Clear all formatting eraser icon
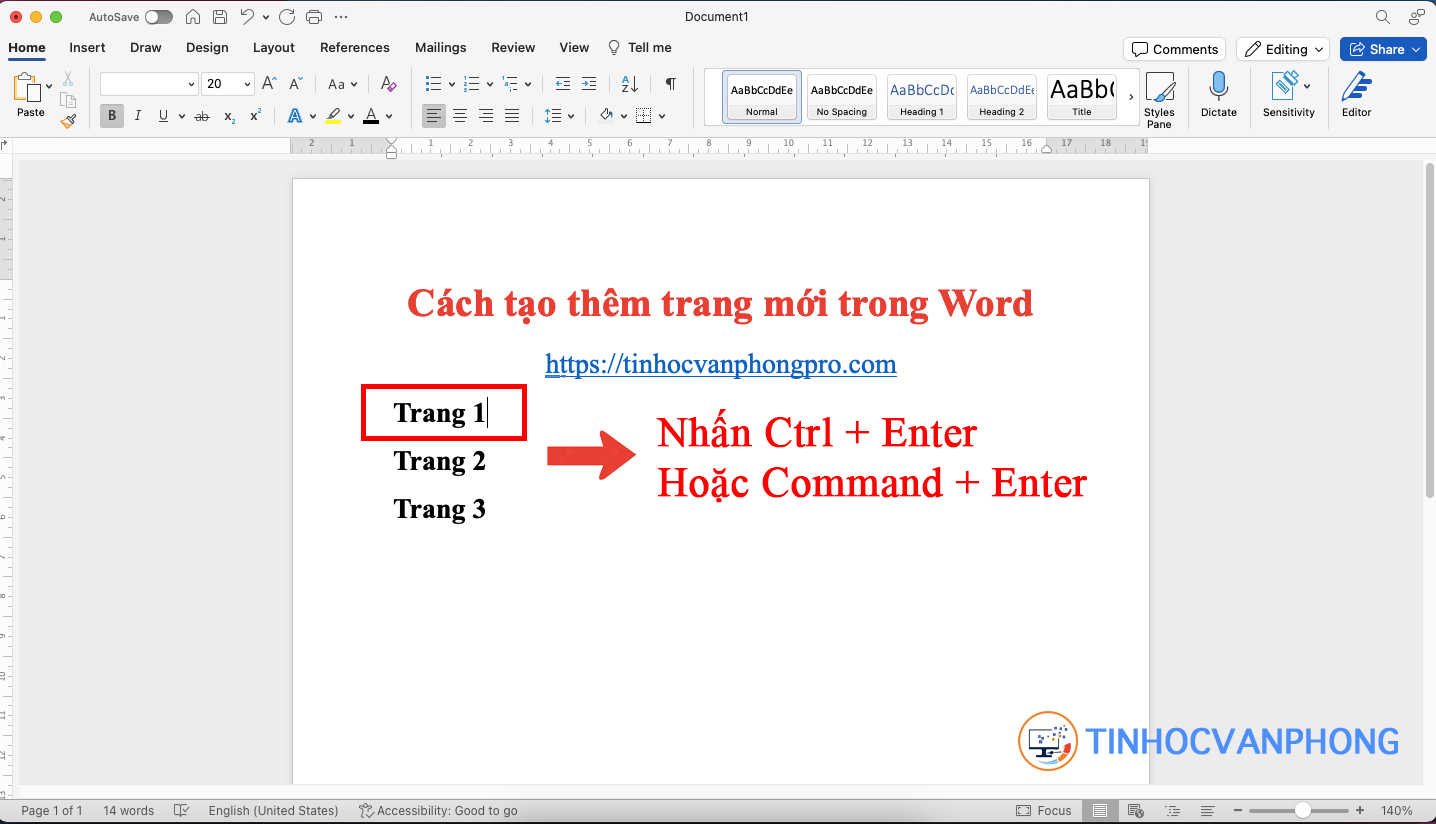The width and height of the screenshot is (1436, 824). [x=389, y=84]
